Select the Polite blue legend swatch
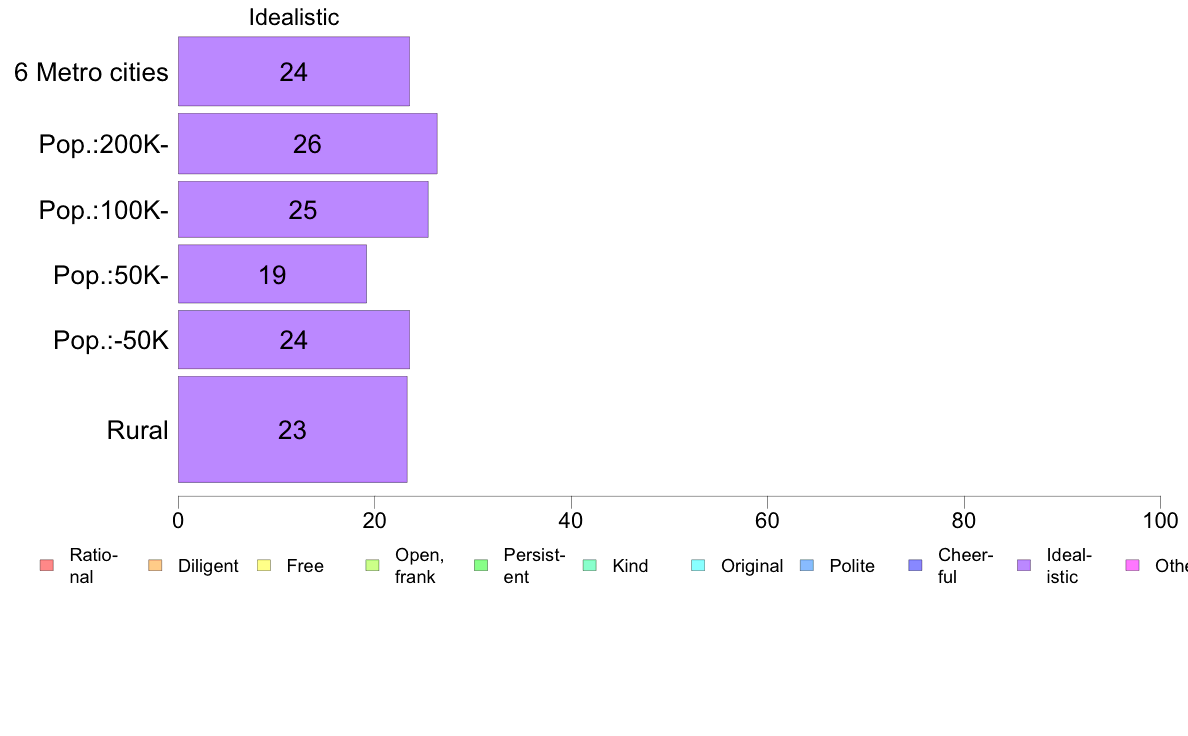The width and height of the screenshot is (1188, 736). tap(807, 565)
